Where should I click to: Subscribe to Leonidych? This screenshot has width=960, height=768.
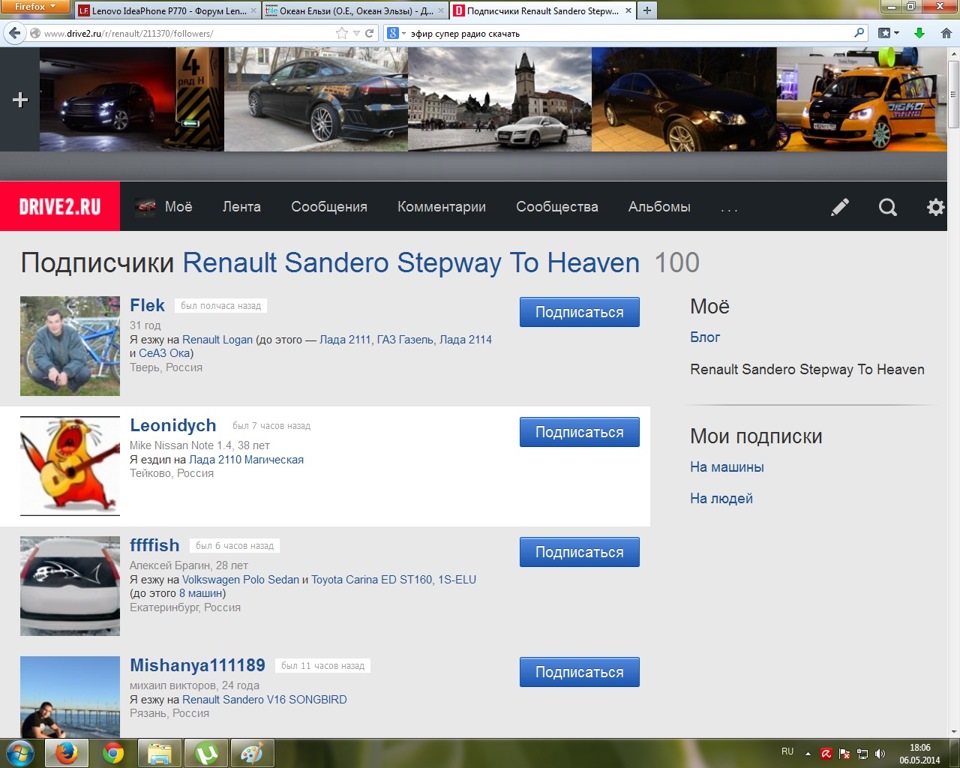pyautogui.click(x=579, y=432)
